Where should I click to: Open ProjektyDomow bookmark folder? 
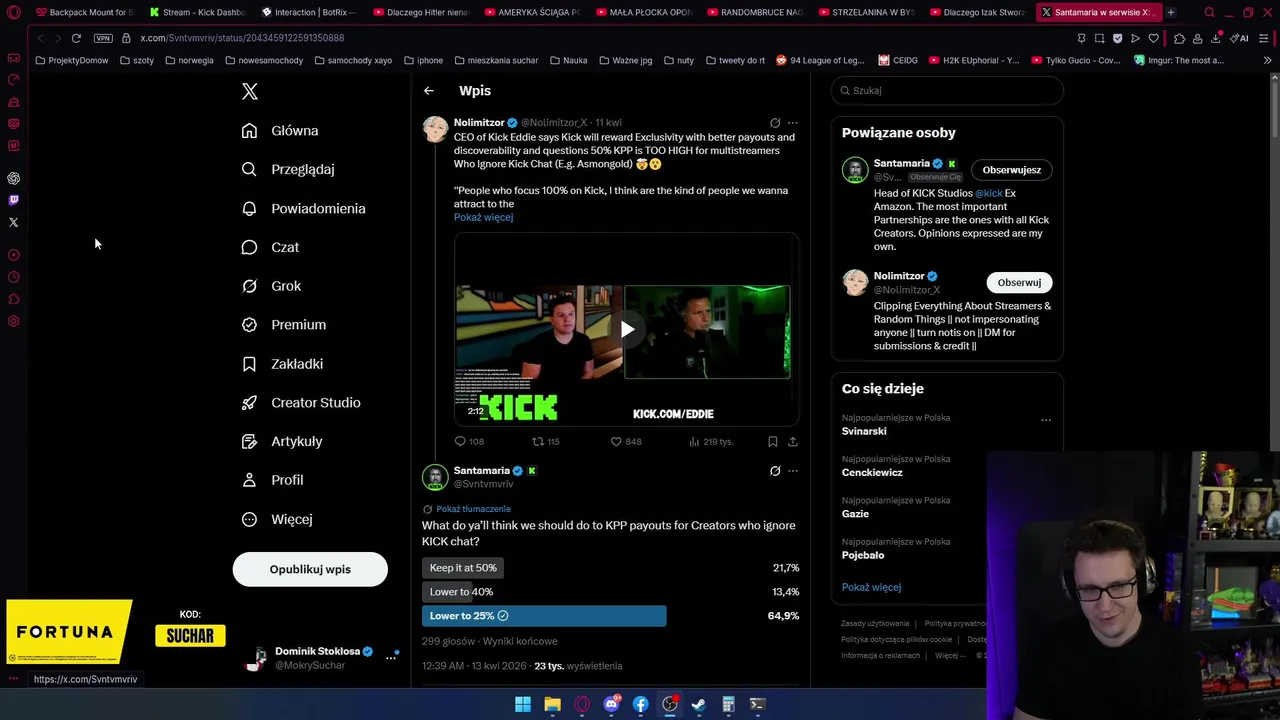(x=71, y=60)
